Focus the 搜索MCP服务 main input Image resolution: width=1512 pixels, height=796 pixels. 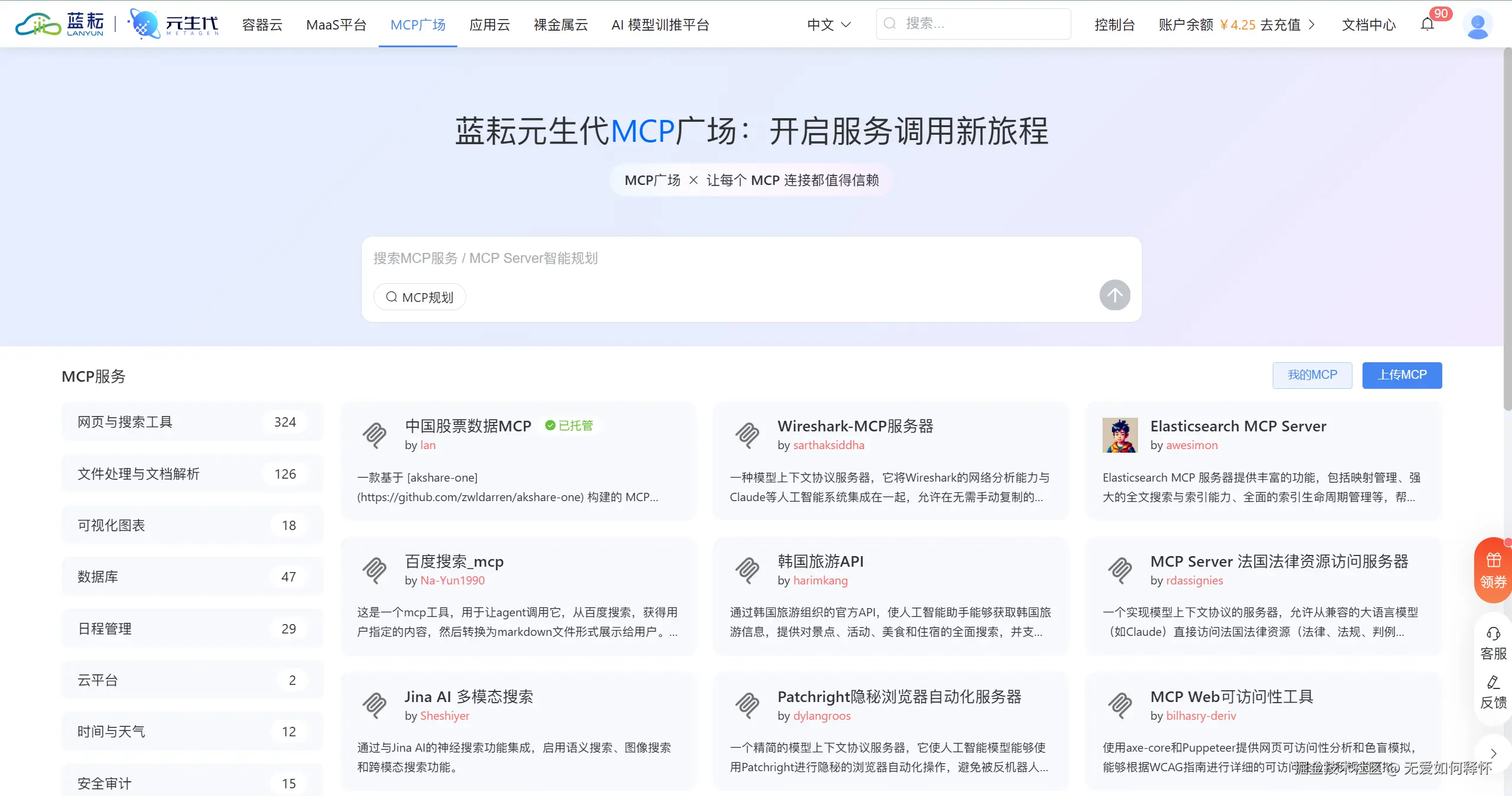(750, 258)
